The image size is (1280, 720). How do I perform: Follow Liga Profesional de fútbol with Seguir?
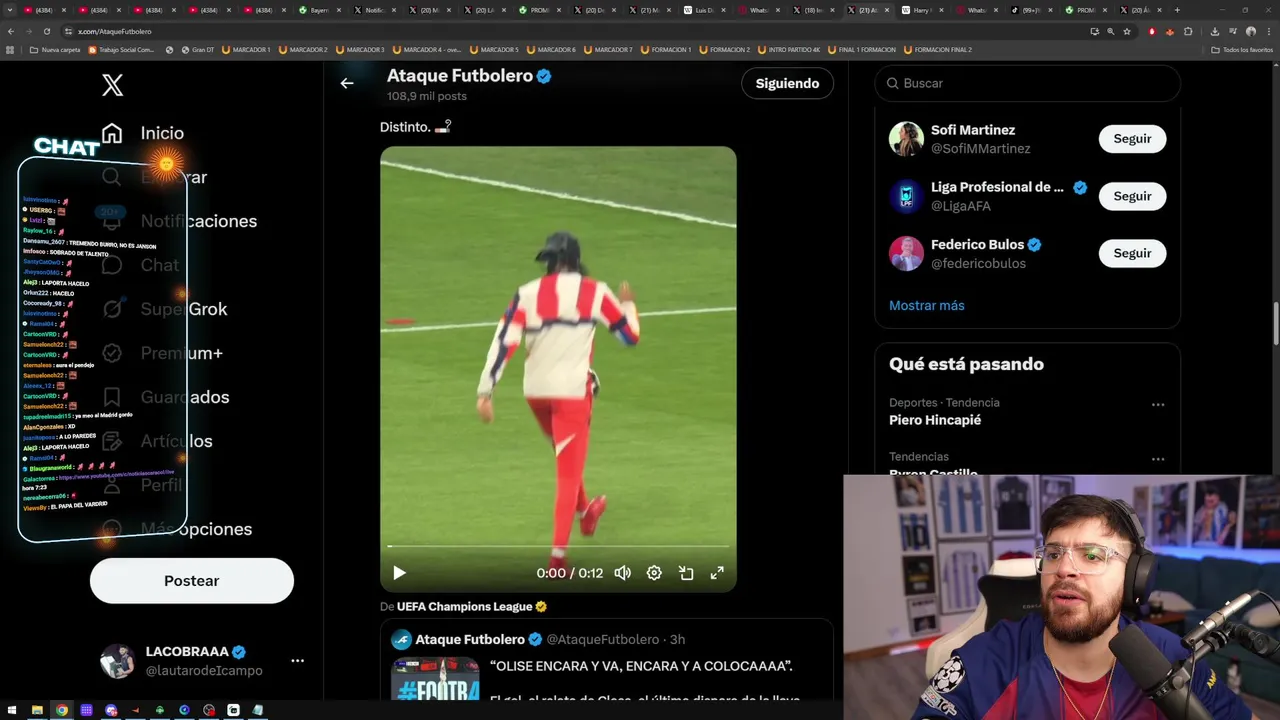(x=1132, y=196)
